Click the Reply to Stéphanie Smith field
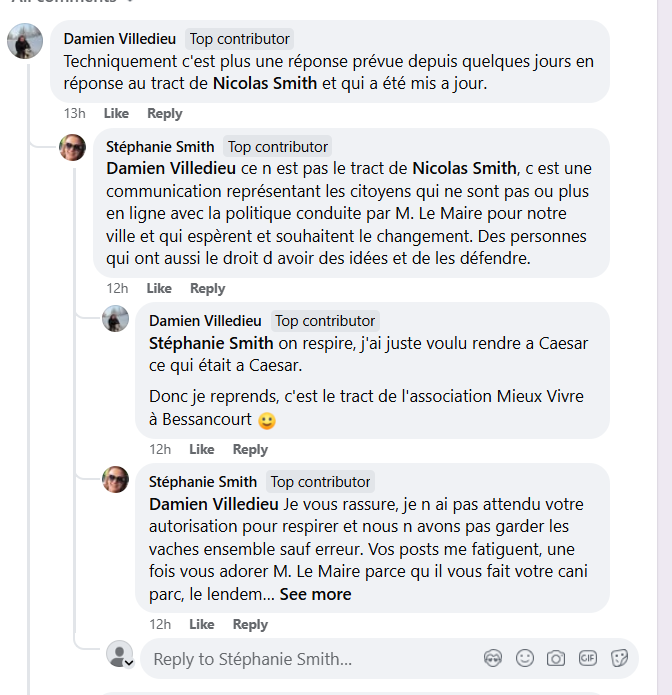This screenshot has width=672, height=695. 310,659
